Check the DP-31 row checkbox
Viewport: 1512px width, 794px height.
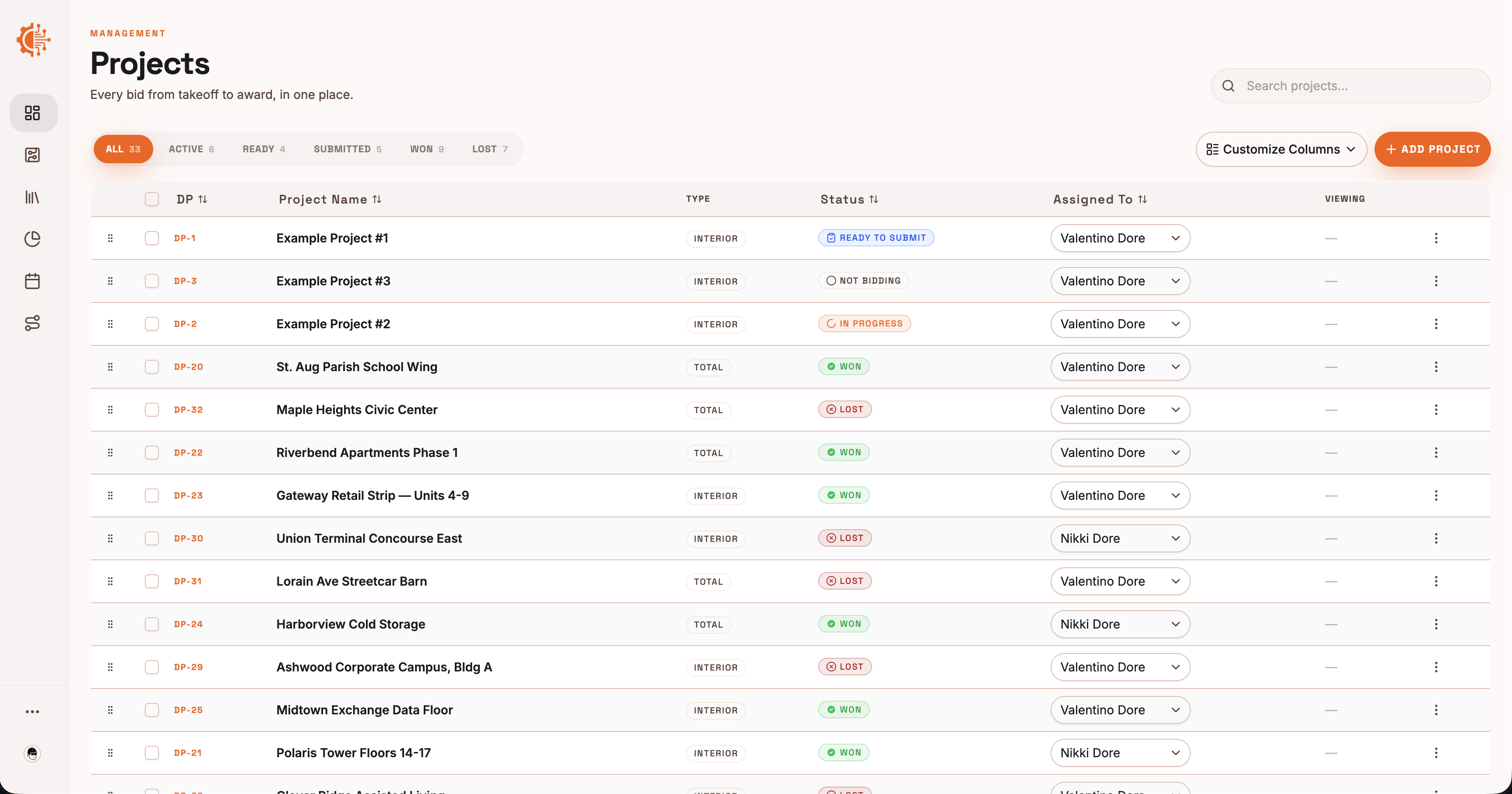point(152,581)
